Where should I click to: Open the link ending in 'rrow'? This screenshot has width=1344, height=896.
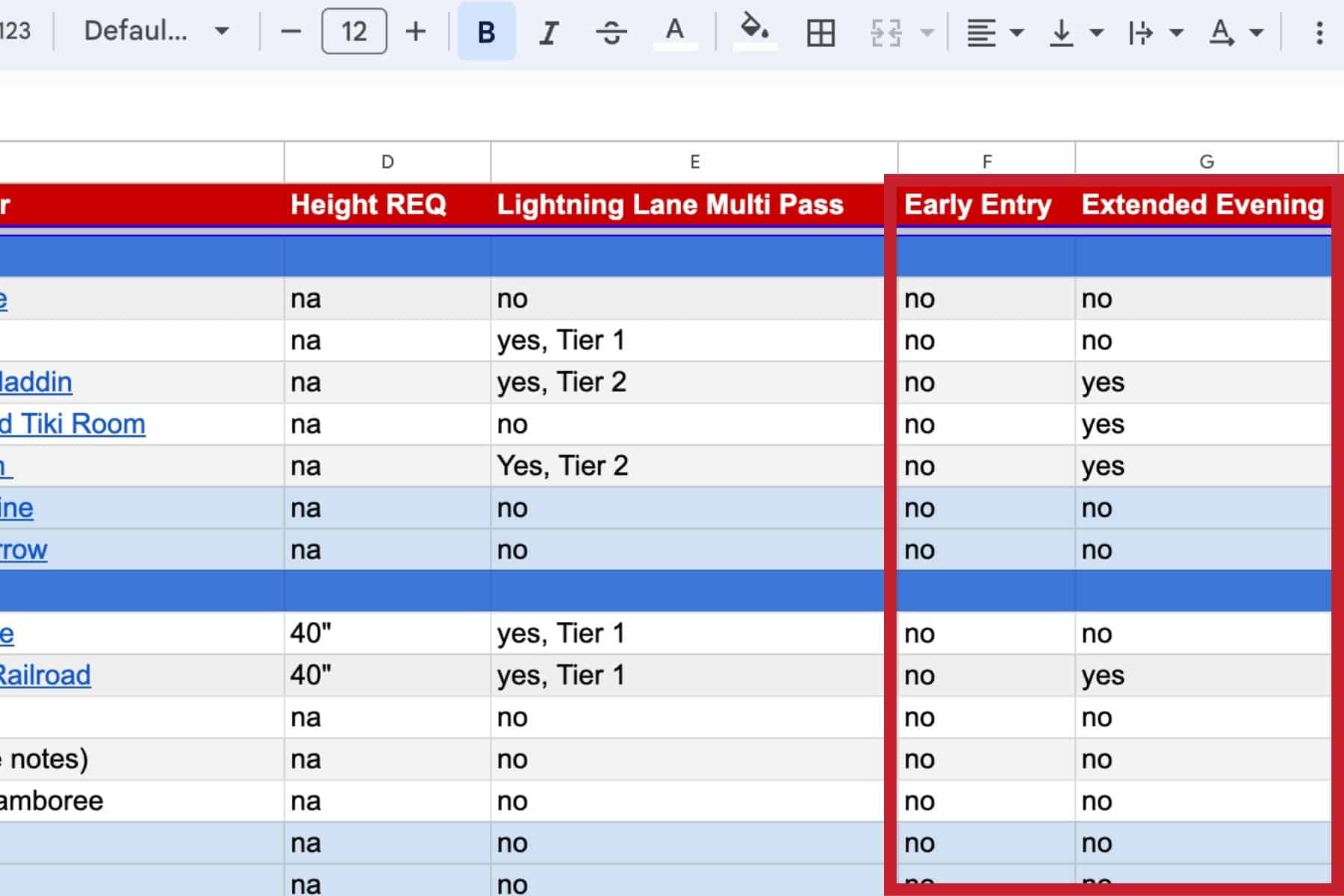23,550
